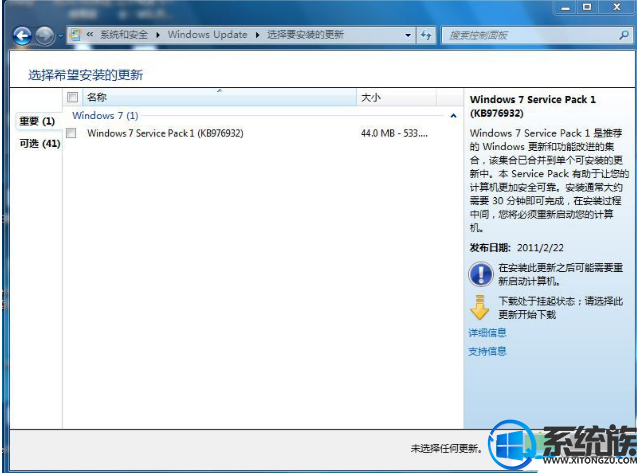
Task: Open the address bar history dropdown
Action: click(x=408, y=35)
